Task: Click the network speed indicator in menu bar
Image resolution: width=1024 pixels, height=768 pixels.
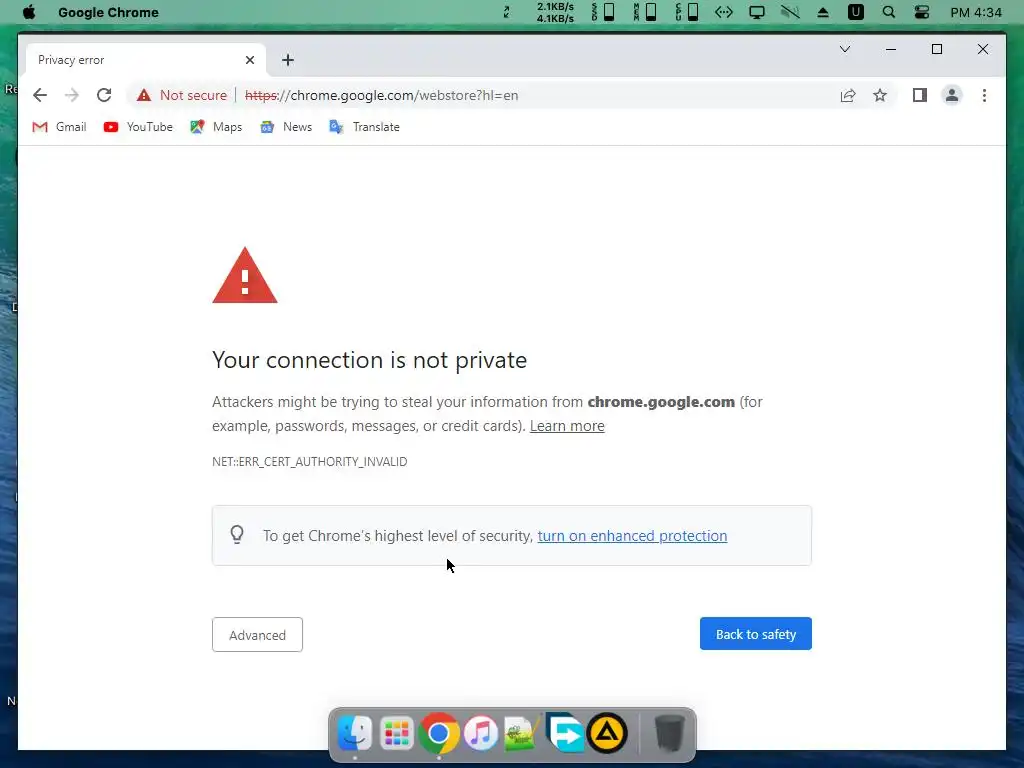Action: (x=555, y=12)
